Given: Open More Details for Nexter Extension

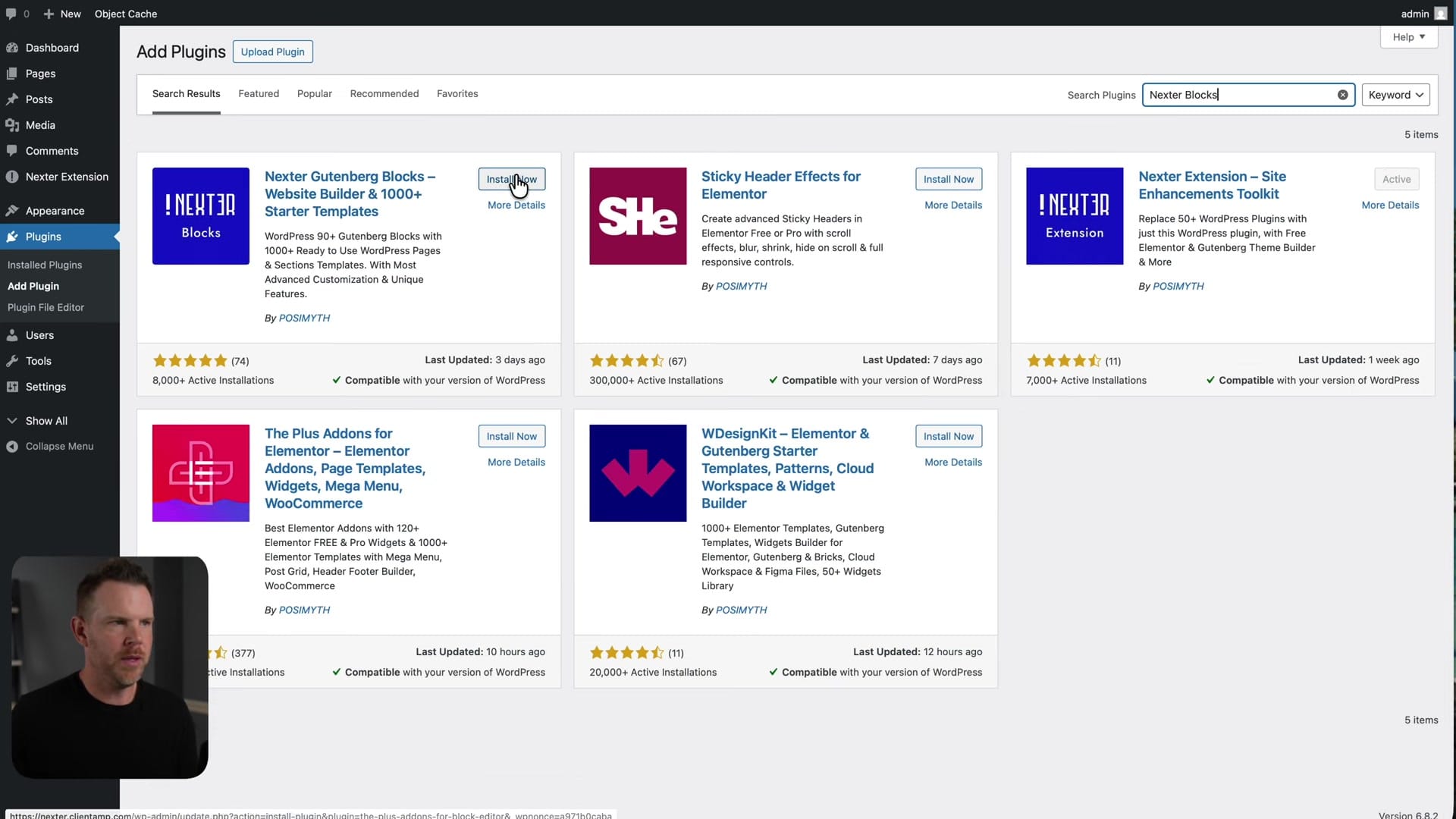Looking at the screenshot, I should 1390,206.
